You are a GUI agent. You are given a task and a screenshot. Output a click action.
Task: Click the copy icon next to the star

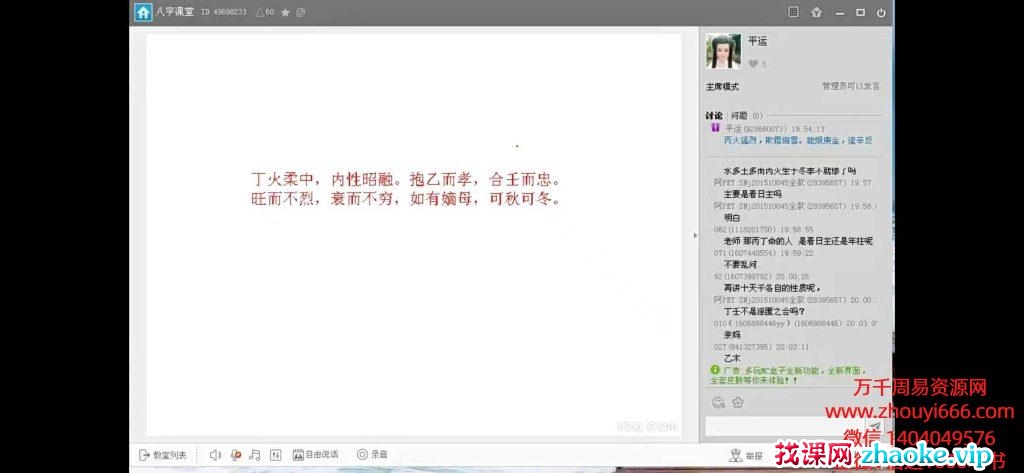point(301,12)
